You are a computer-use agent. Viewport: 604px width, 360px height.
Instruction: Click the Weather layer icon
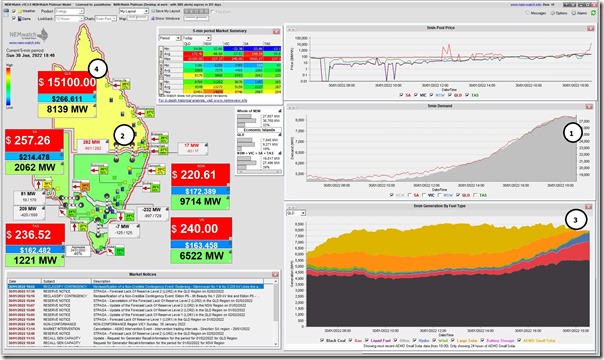point(20,11)
